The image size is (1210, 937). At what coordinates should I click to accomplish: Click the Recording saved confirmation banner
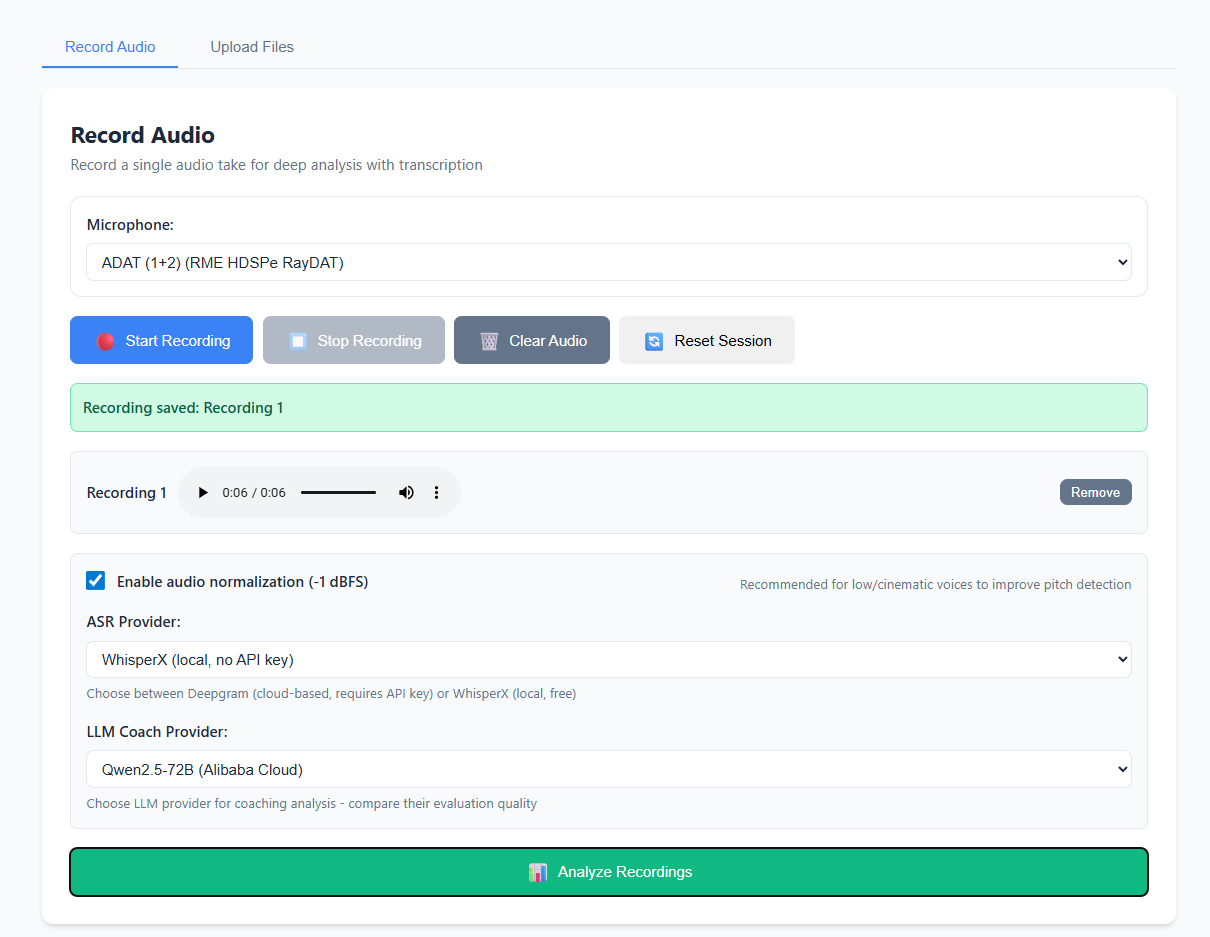[x=608, y=407]
